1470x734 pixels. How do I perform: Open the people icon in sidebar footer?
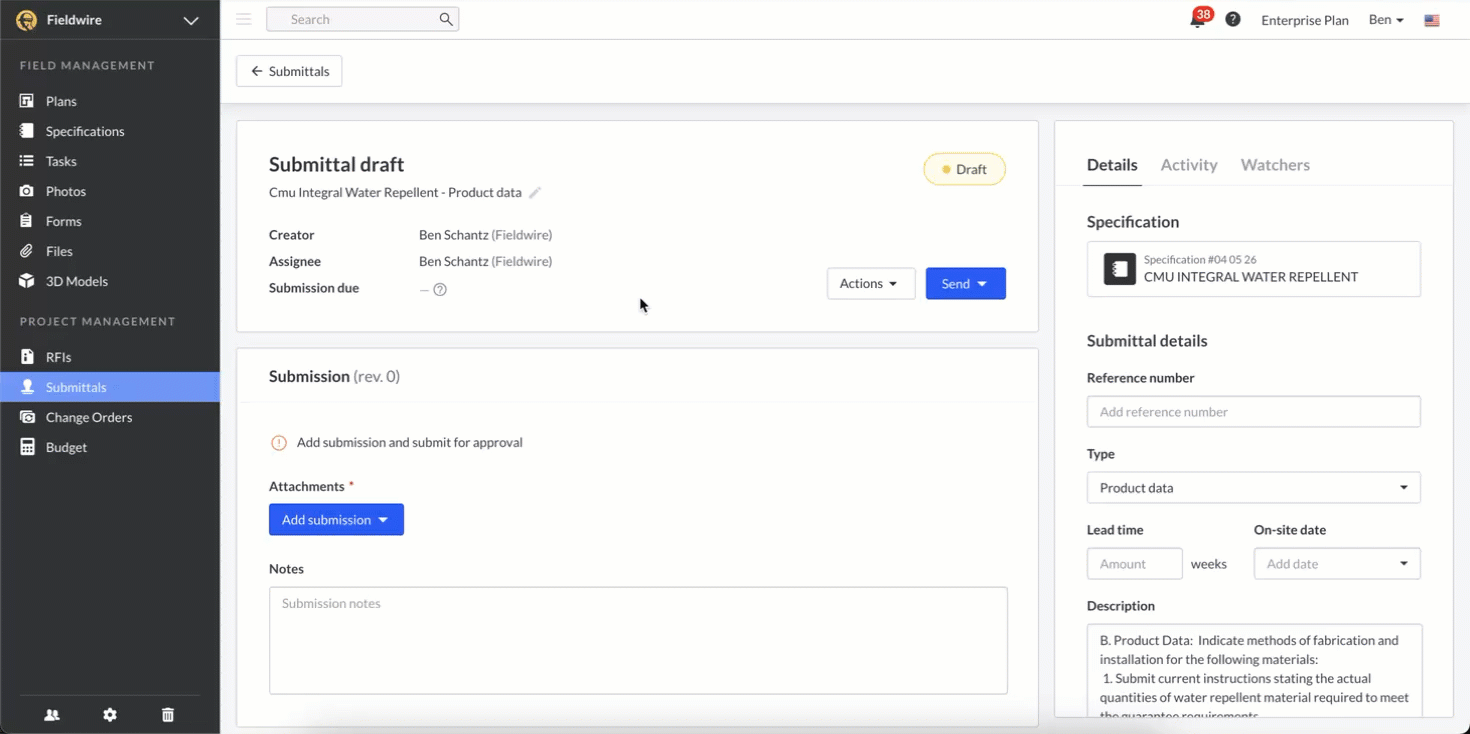(x=52, y=715)
